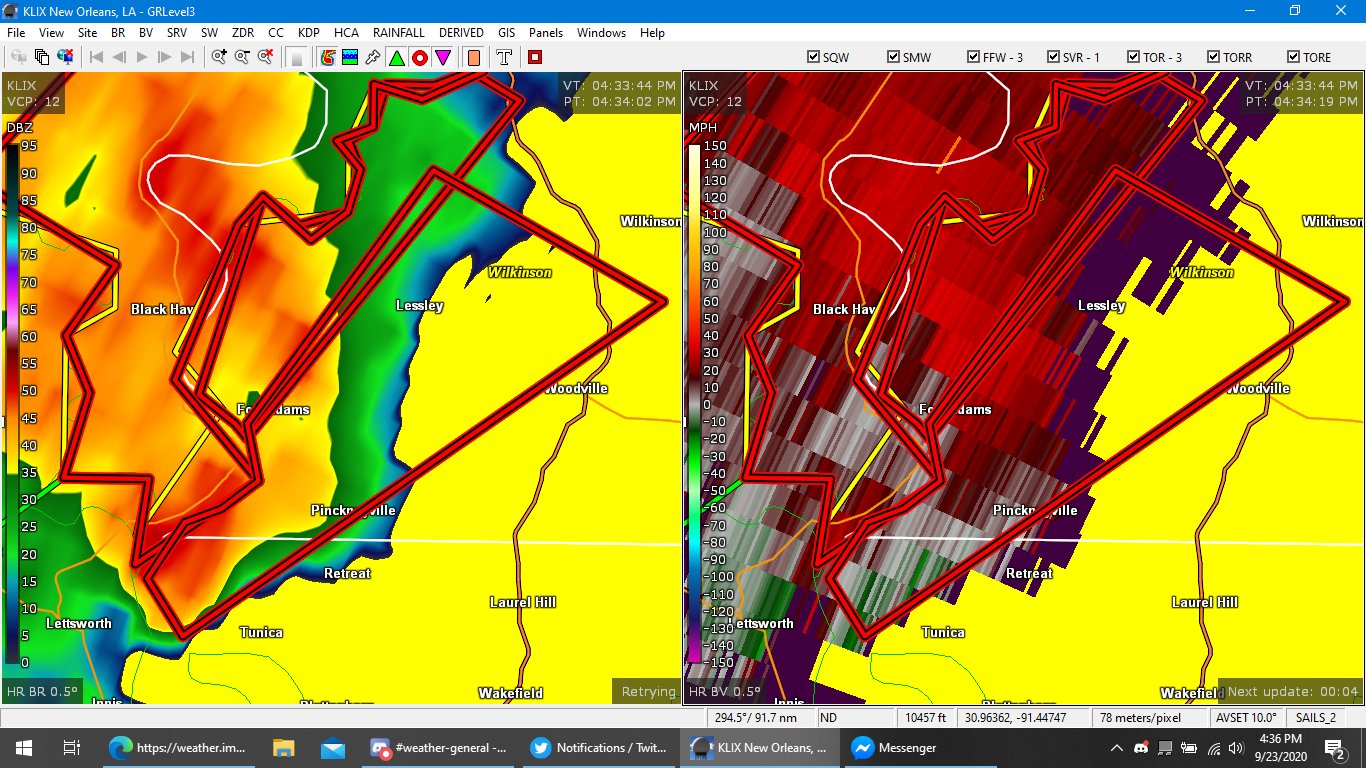
Task: Open the Panels menu
Action: tap(546, 33)
